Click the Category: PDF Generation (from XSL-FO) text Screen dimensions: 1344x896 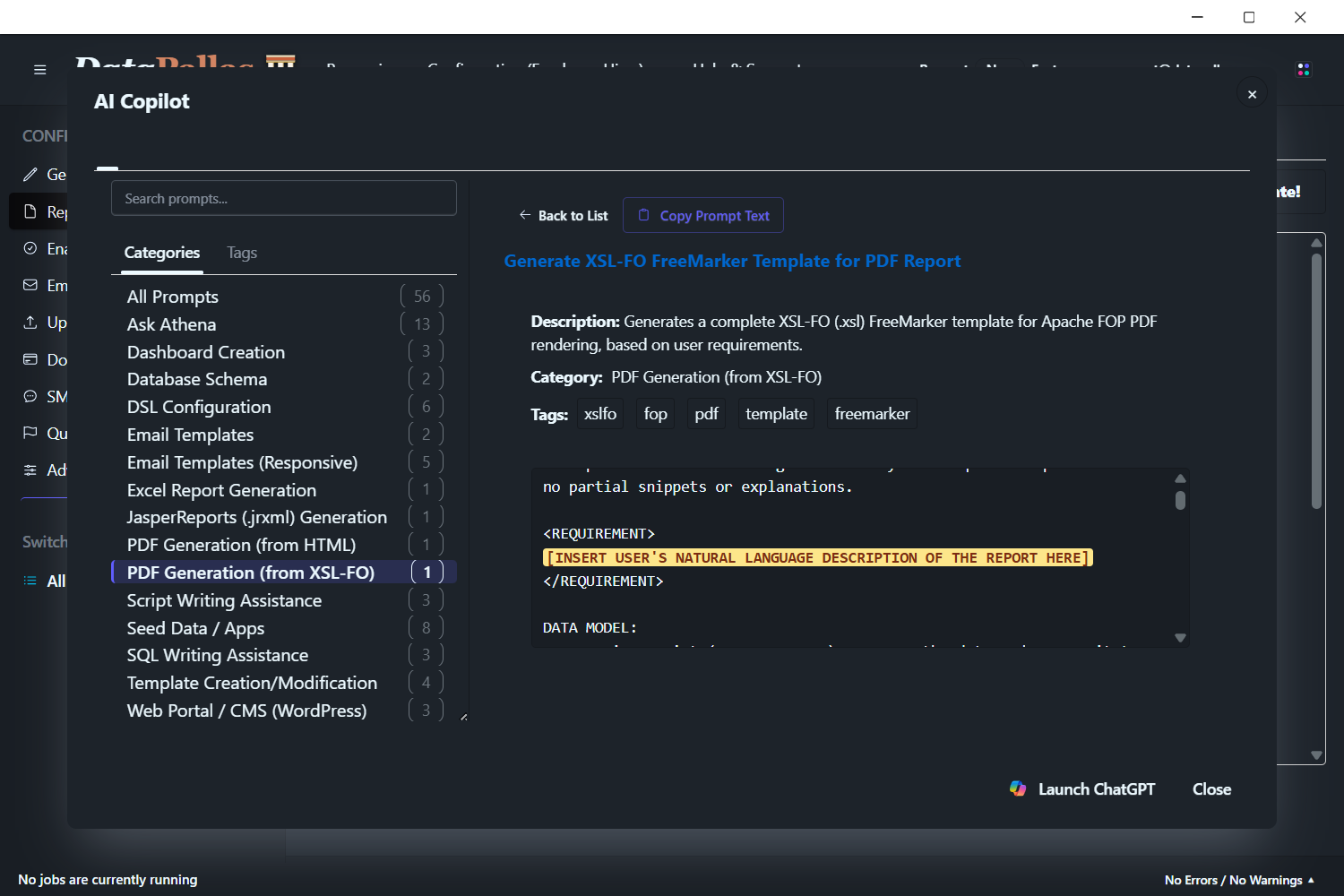coord(676,377)
